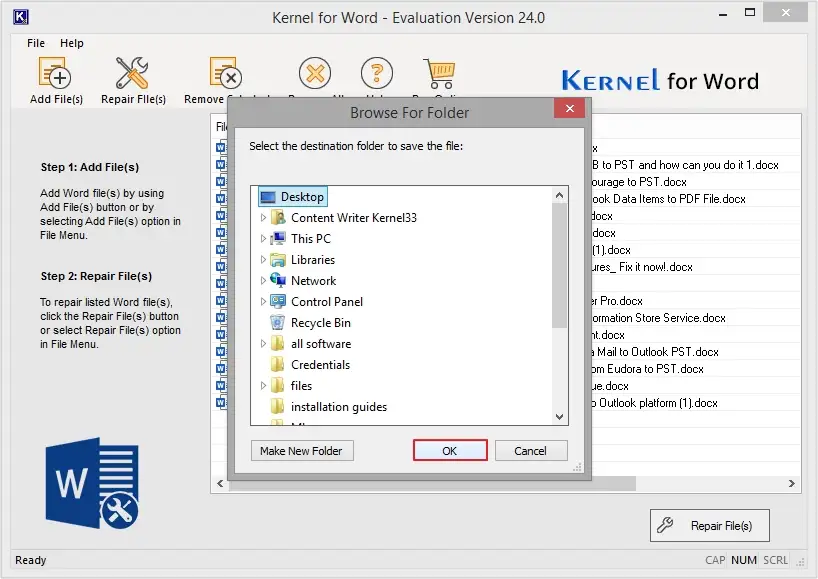The height and width of the screenshot is (579, 818).
Task: Select file ending 'ormation Store Service.docx'
Action: (x=658, y=318)
